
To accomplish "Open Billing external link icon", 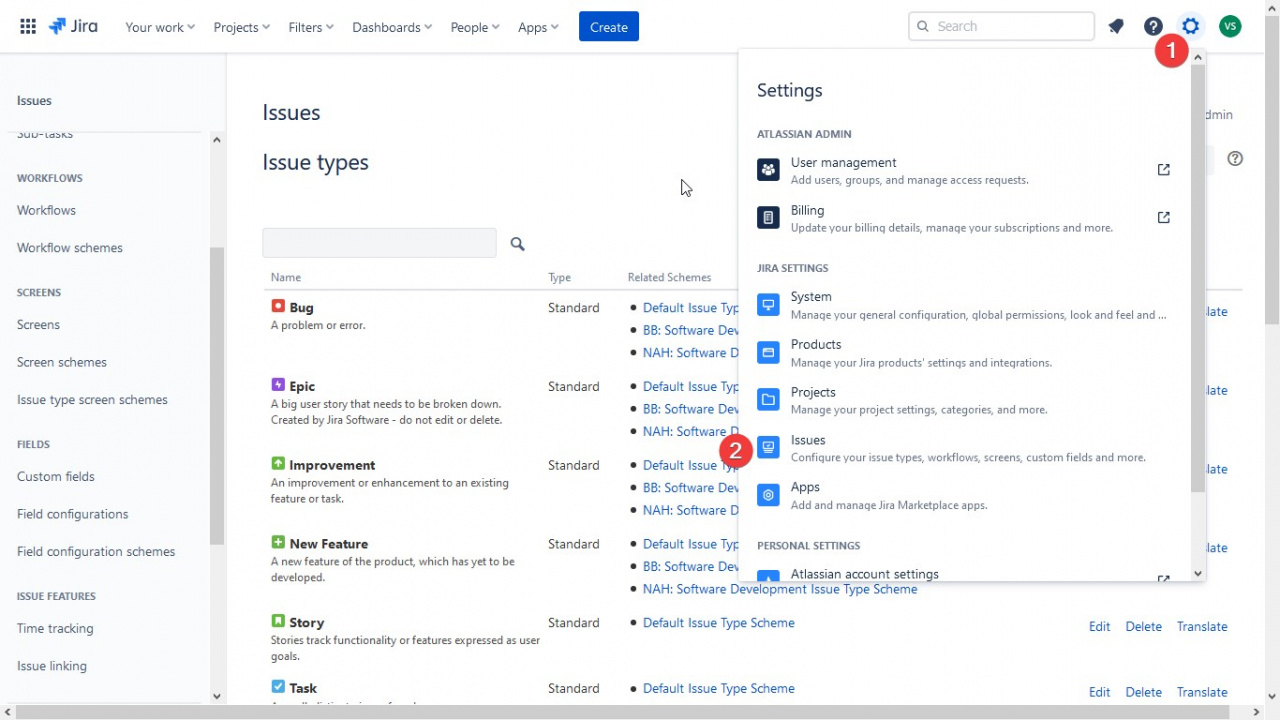I will pos(1163,217).
